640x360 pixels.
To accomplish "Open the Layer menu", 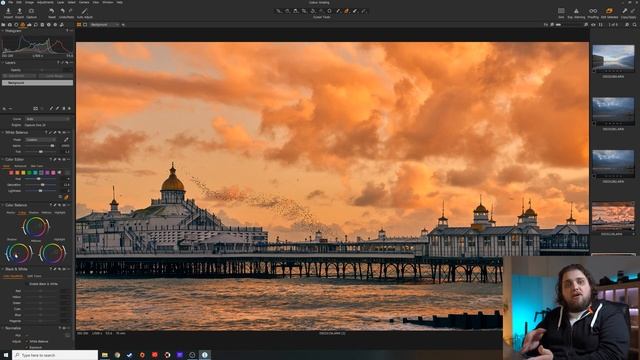I will 60,2.
